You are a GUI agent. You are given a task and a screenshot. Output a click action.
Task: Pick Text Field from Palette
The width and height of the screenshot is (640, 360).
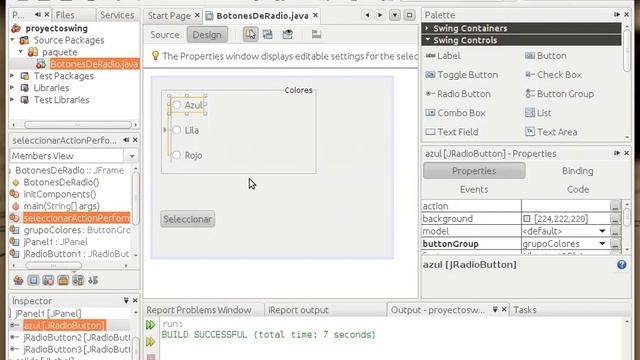tap(452, 132)
